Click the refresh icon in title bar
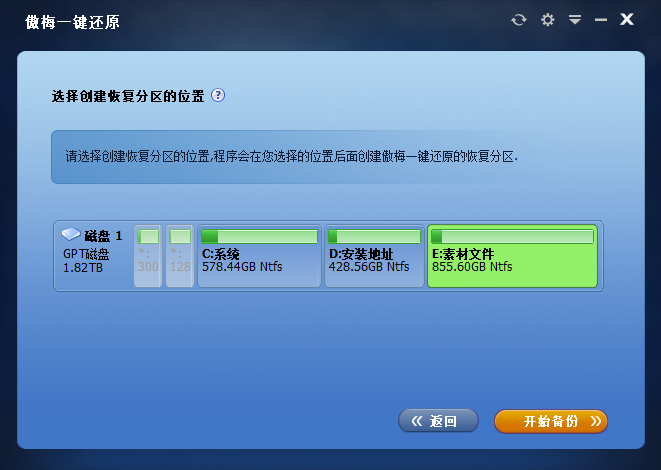Screen dimensions: 661x470 click(x=518, y=20)
